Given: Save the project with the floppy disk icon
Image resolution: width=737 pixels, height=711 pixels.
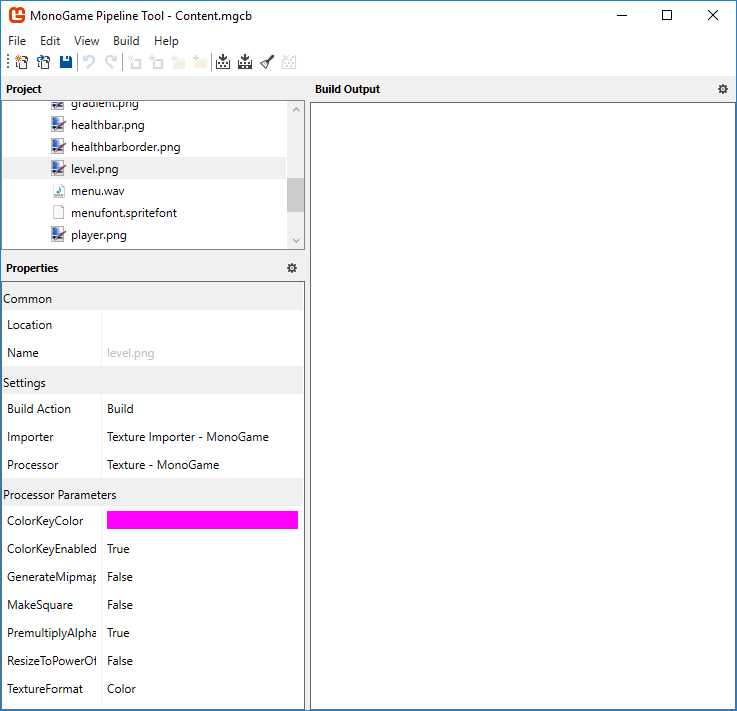Looking at the screenshot, I should pyautogui.click(x=66, y=62).
